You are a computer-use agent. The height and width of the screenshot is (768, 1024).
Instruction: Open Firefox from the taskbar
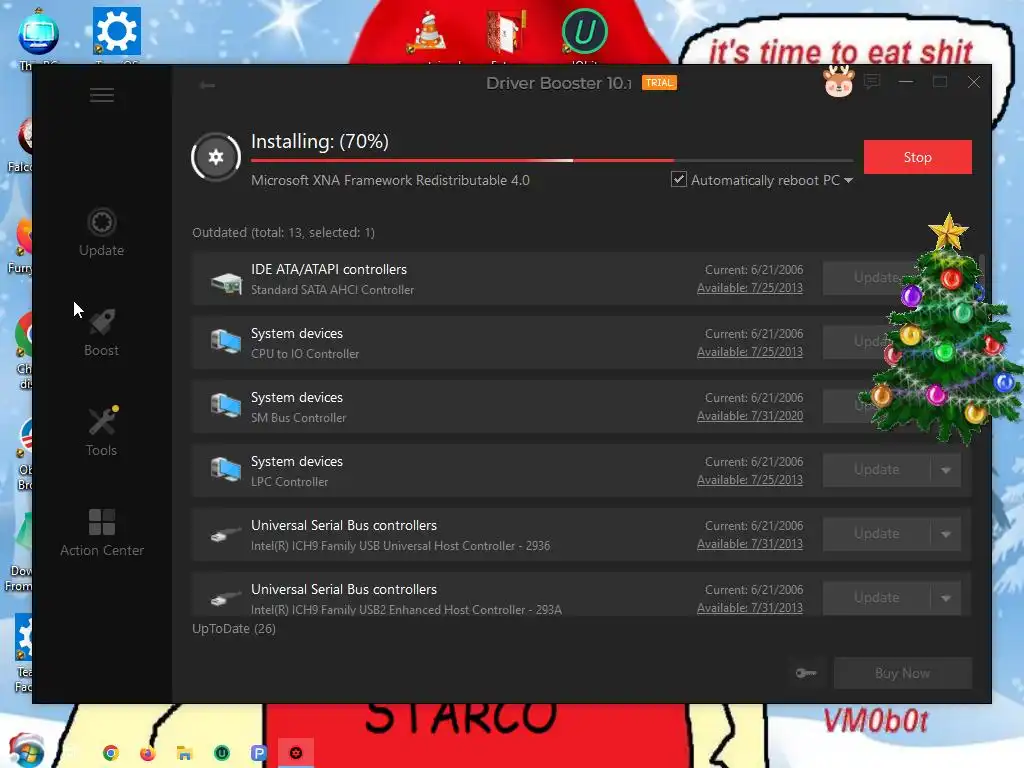[148, 753]
